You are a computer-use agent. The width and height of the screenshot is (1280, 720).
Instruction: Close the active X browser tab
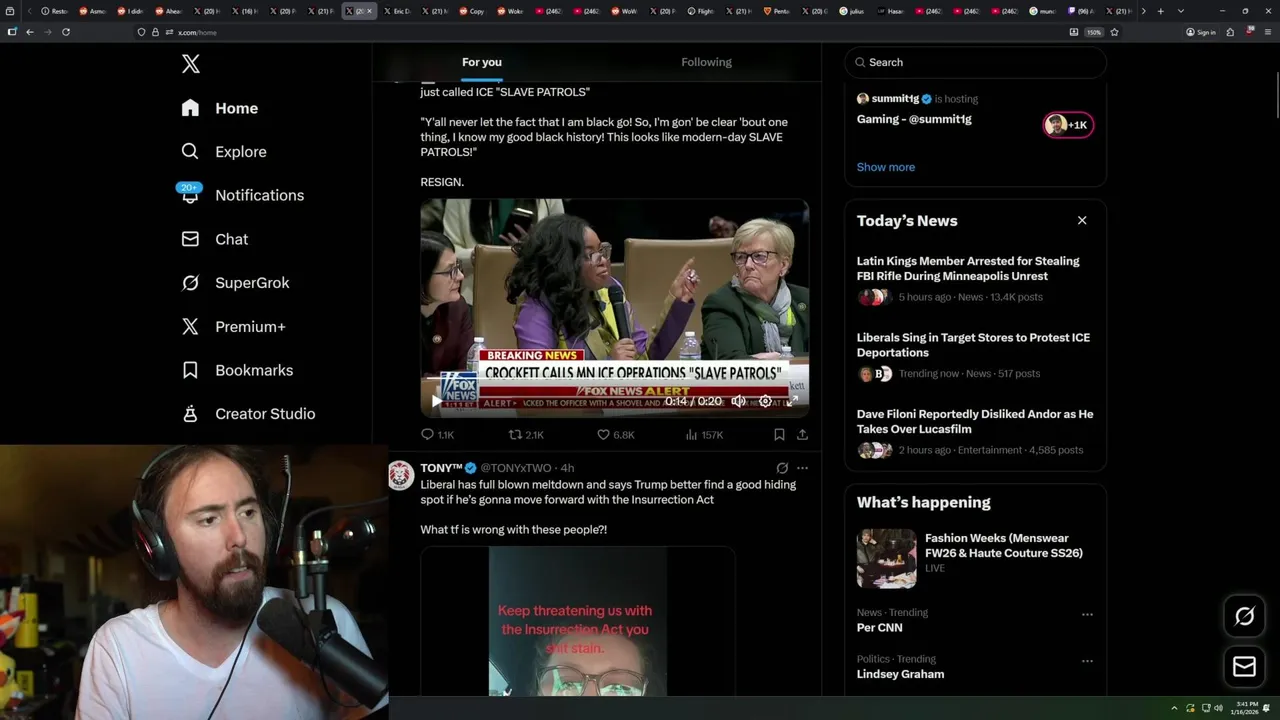tap(370, 11)
